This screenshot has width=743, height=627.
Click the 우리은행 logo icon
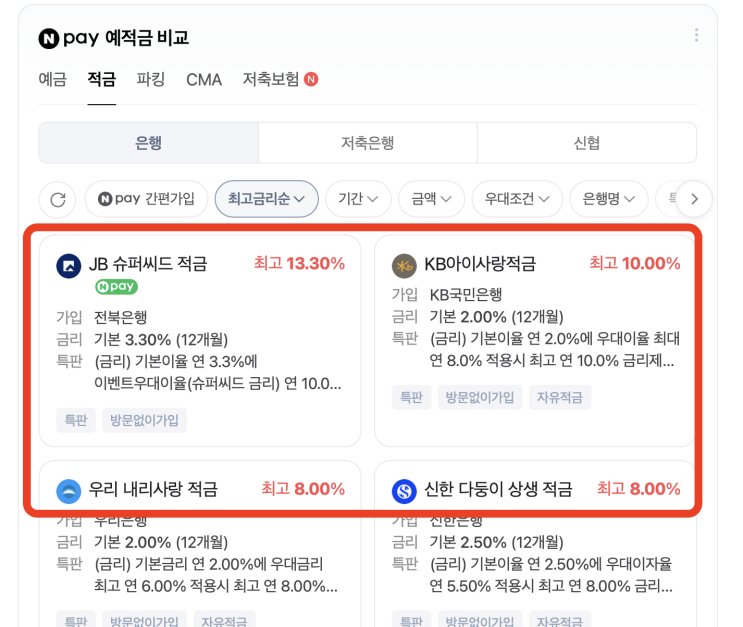pos(69,491)
